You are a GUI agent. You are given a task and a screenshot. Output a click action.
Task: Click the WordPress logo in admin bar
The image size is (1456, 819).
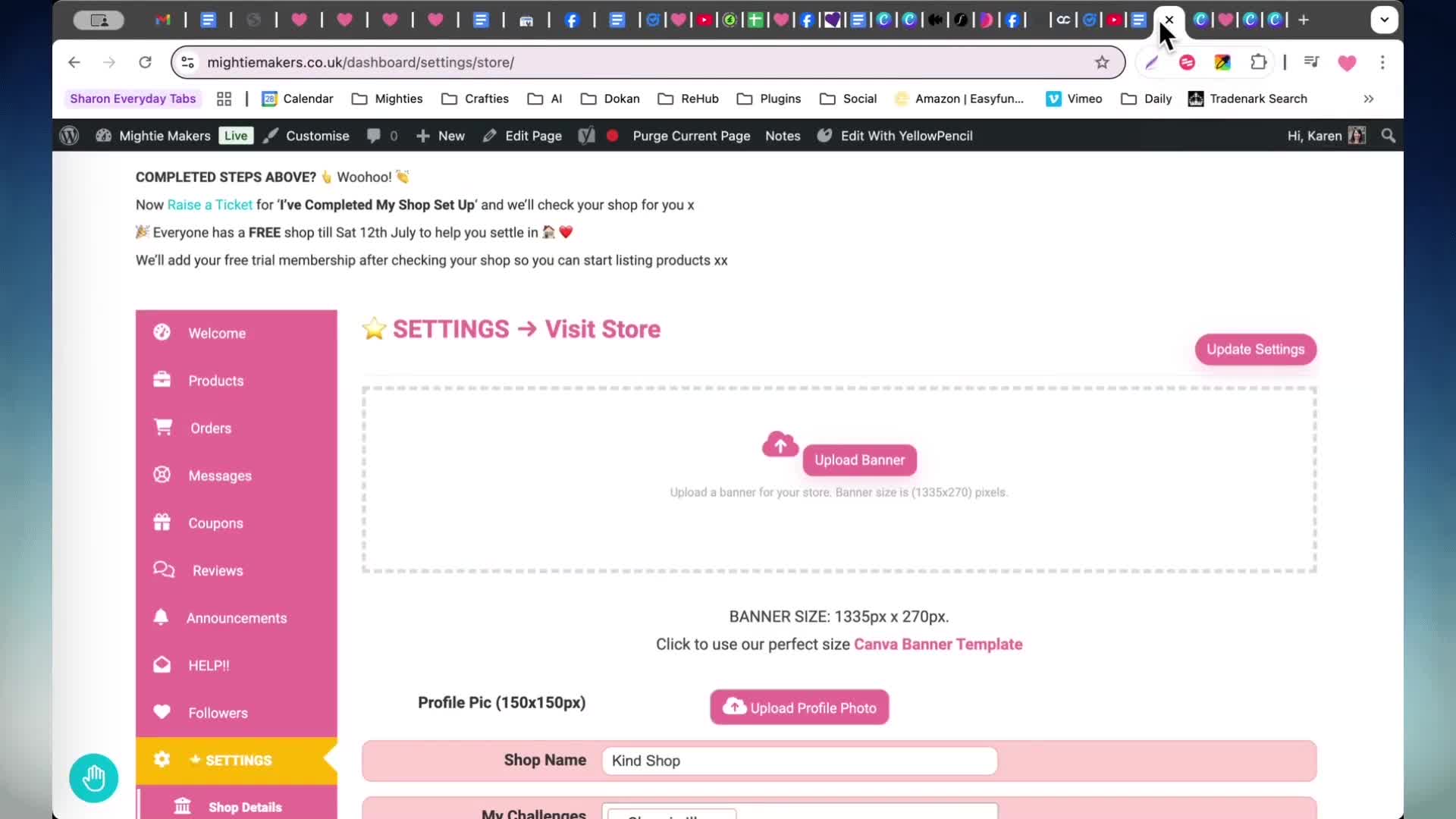69,136
